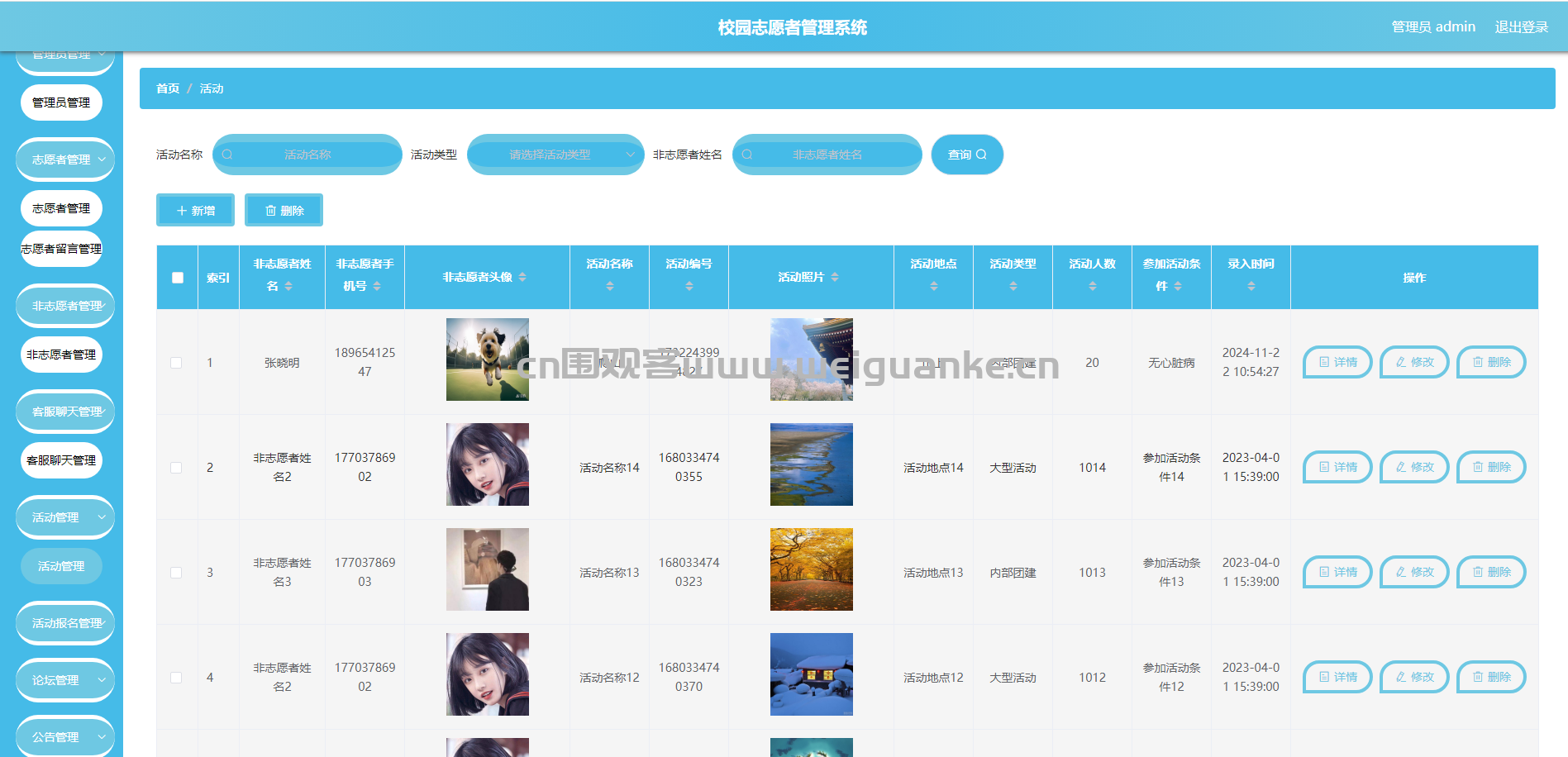Screen dimensions: 1568x757
Task: Open the autumn trees photo in row 3
Action: click(x=812, y=569)
